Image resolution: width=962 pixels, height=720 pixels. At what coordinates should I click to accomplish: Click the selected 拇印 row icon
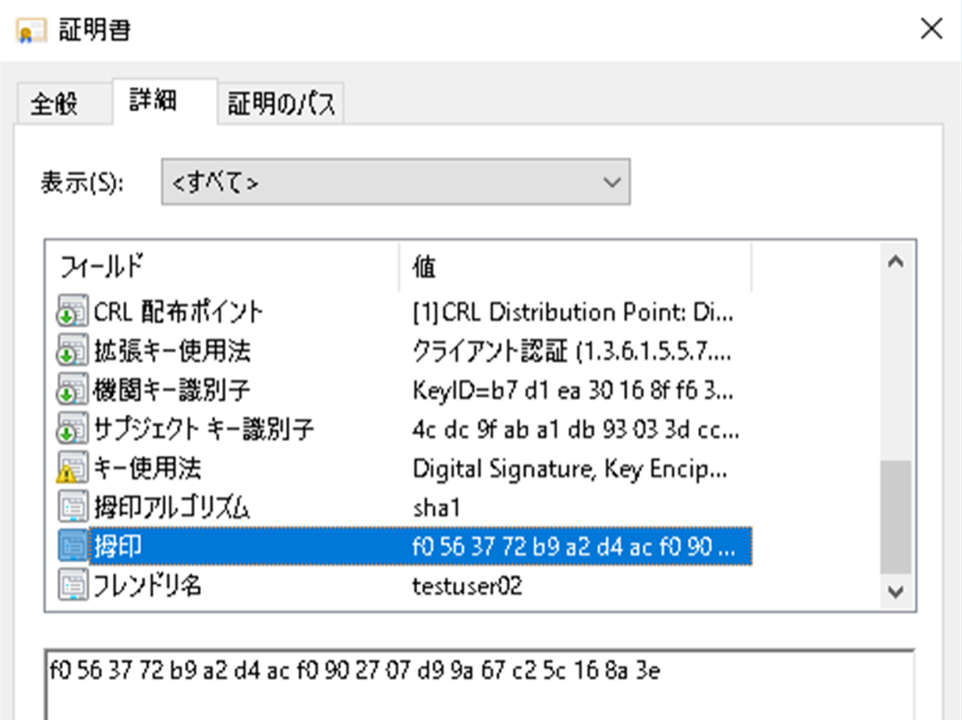[71, 547]
